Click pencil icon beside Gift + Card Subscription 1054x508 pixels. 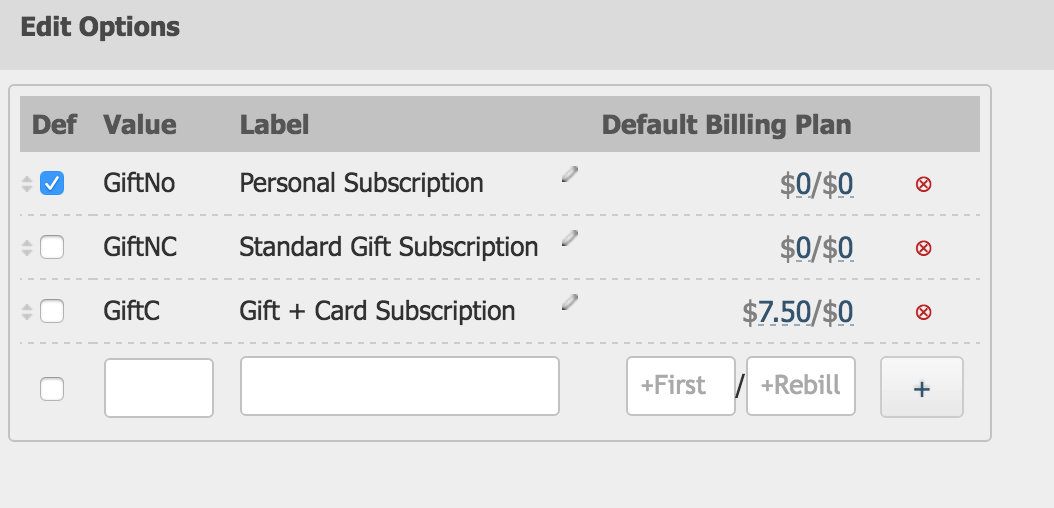(x=570, y=302)
